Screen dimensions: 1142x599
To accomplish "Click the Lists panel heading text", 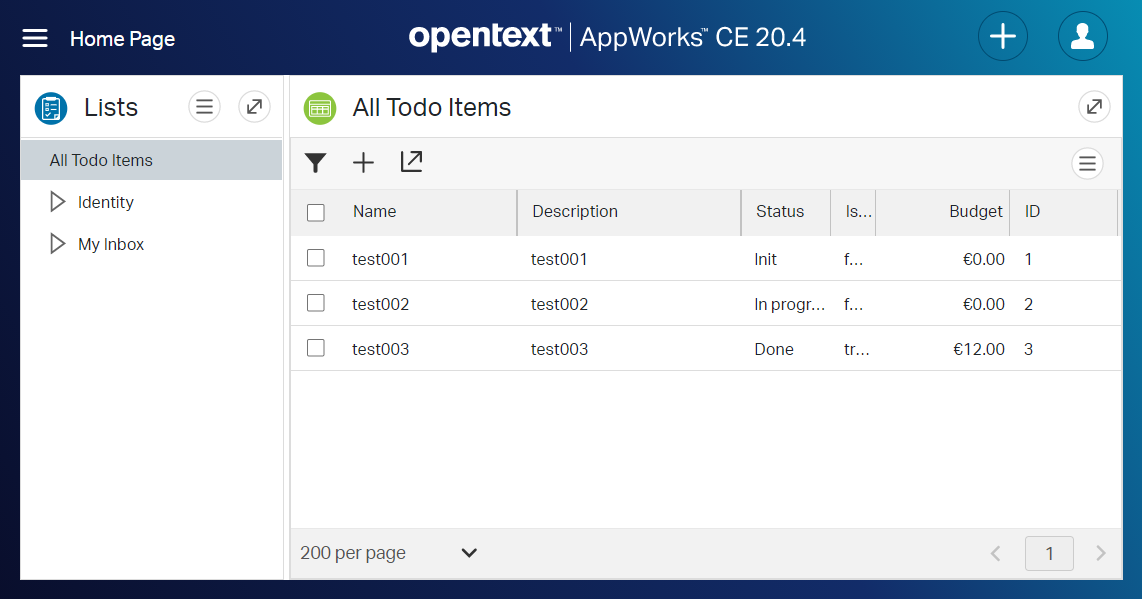I will tap(111, 108).
